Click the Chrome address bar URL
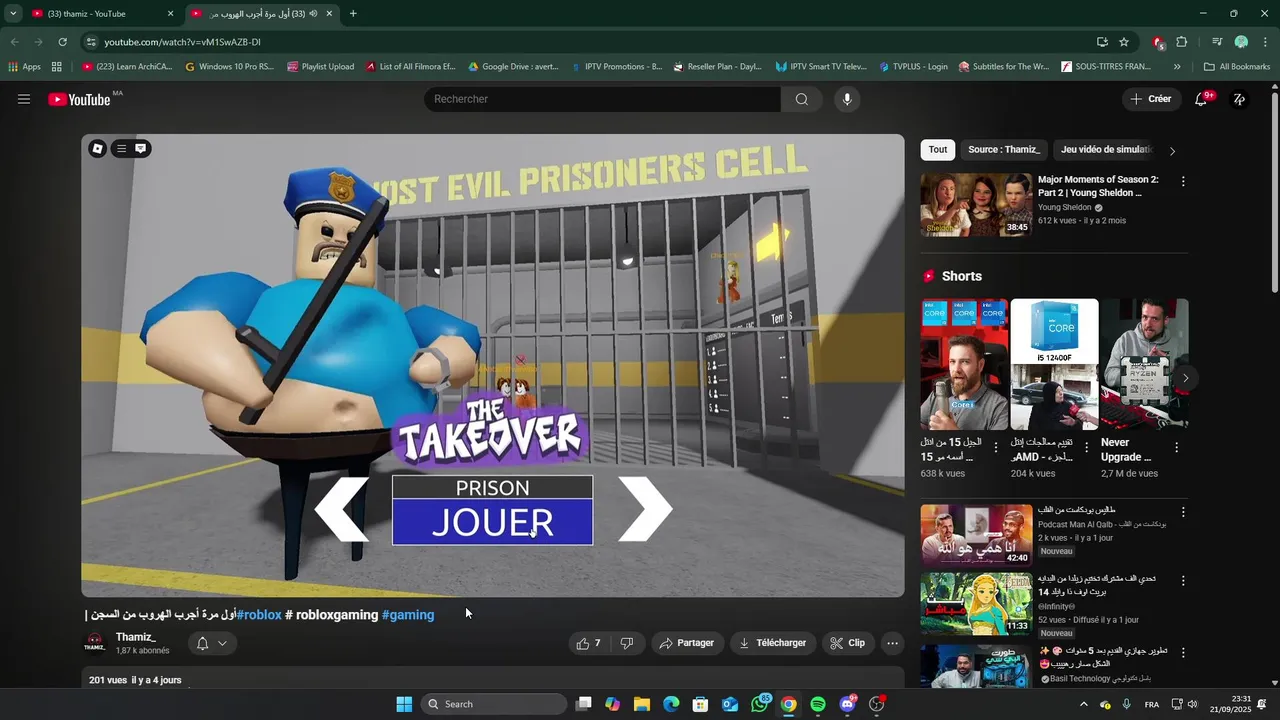 [182, 42]
